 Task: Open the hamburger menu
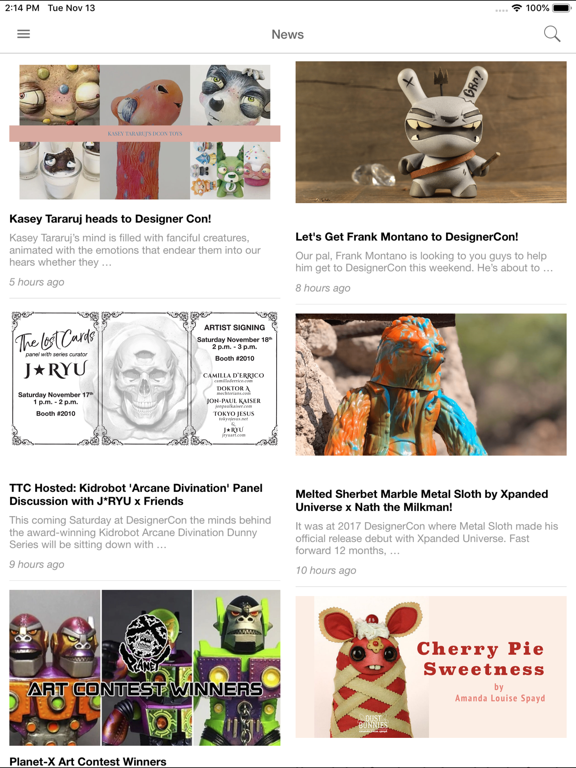point(24,34)
